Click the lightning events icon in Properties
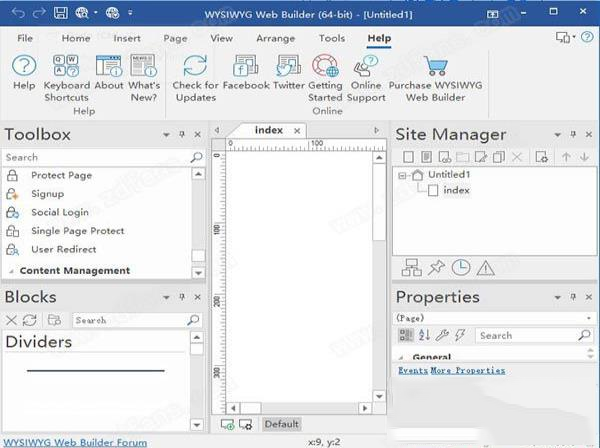 coord(460,335)
